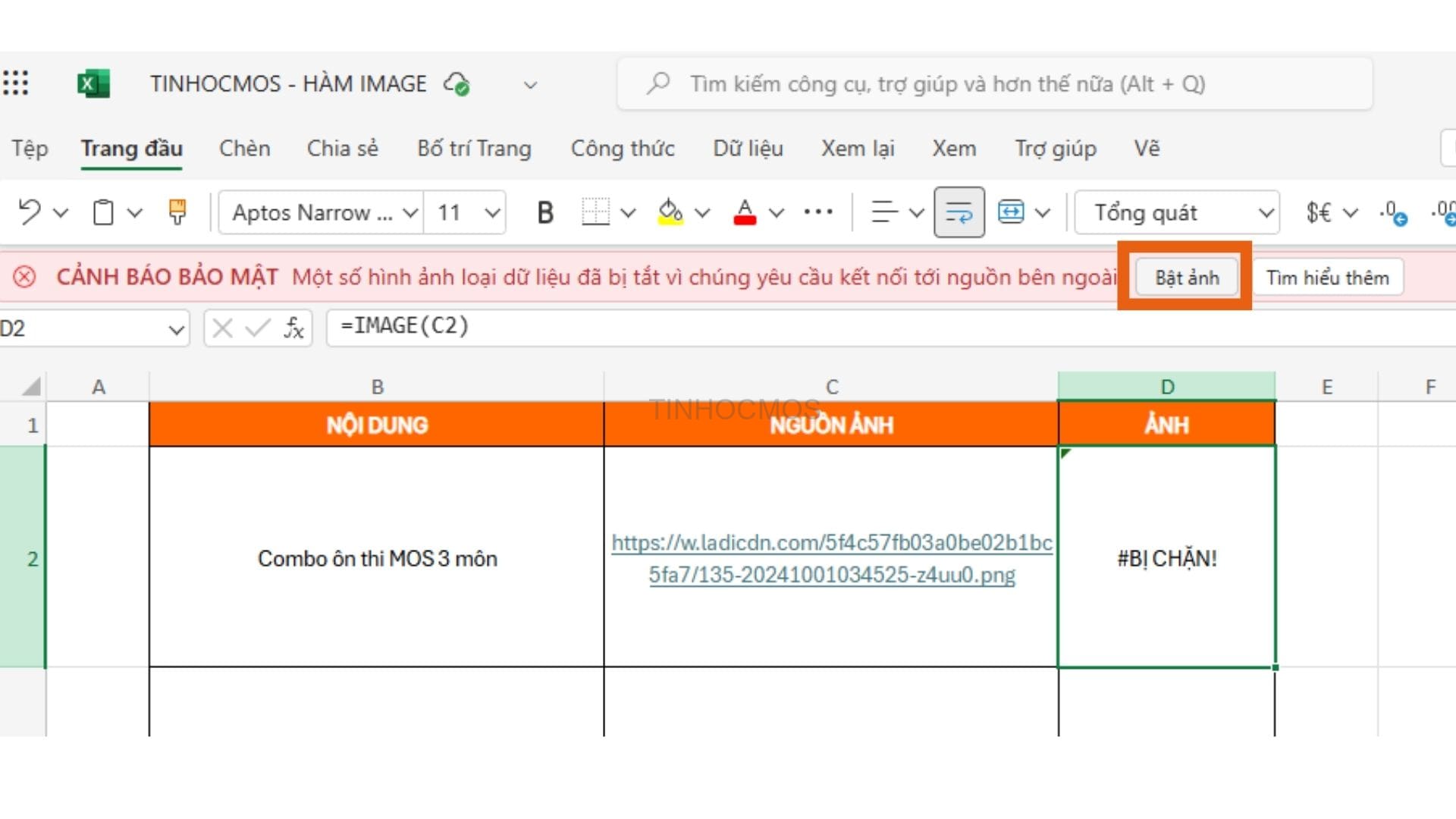Expand the document title dropdown chevron

530,85
